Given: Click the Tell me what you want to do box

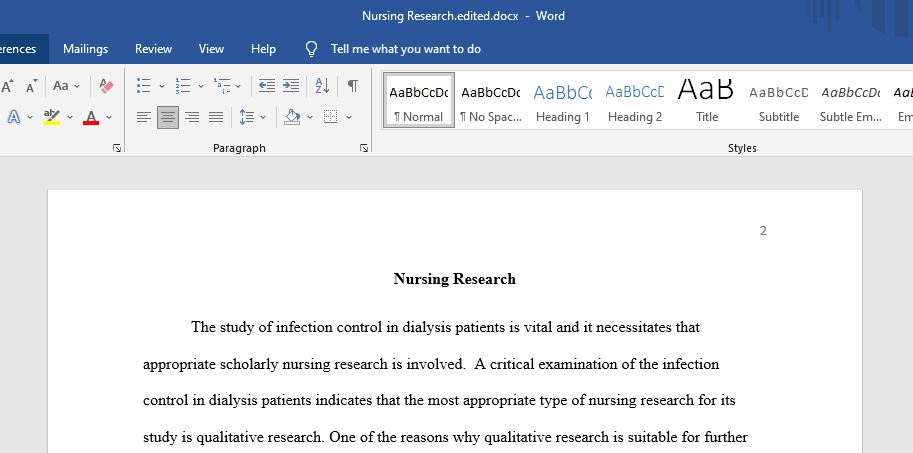Looking at the screenshot, I should [x=406, y=49].
